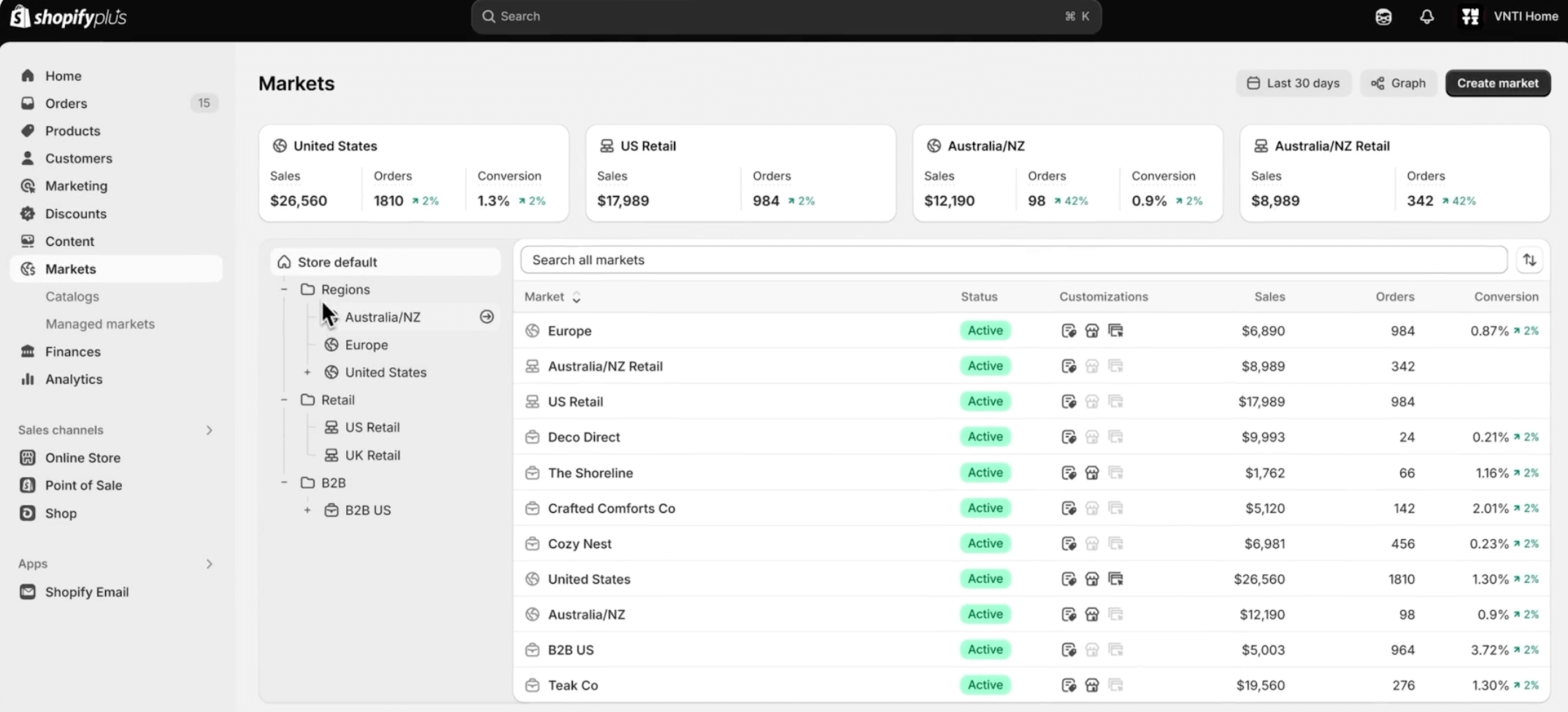Click the Shopify Plus logo

point(69,17)
